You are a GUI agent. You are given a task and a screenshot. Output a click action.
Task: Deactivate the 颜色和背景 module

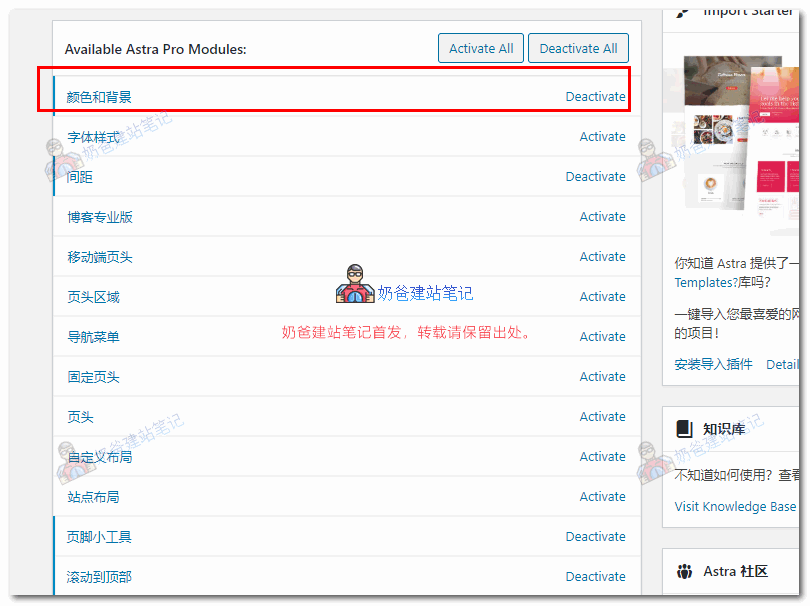[595, 97]
